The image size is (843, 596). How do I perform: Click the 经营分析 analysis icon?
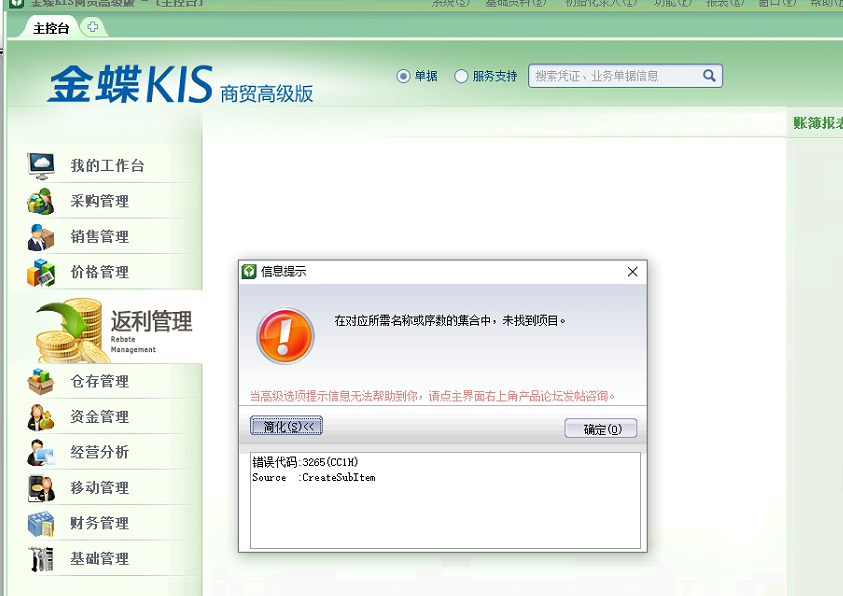point(41,453)
